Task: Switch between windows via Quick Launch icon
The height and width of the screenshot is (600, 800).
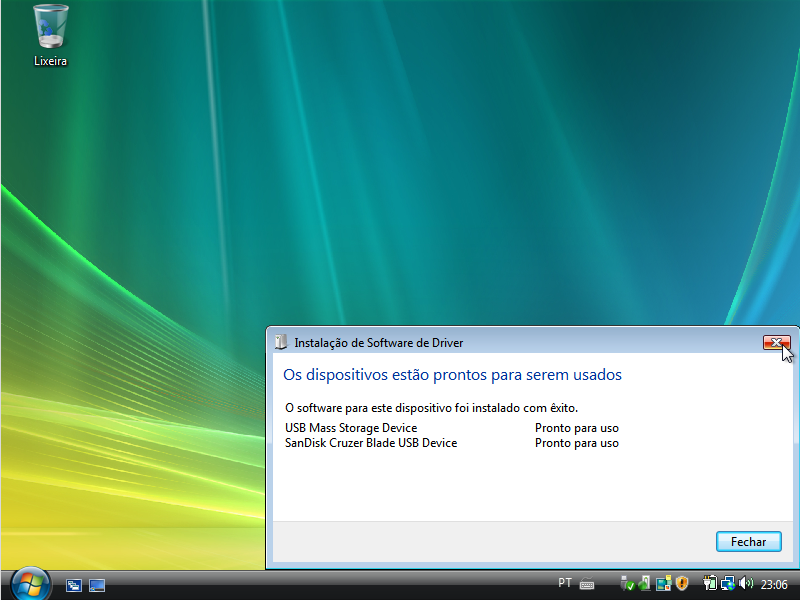Action: 74,585
